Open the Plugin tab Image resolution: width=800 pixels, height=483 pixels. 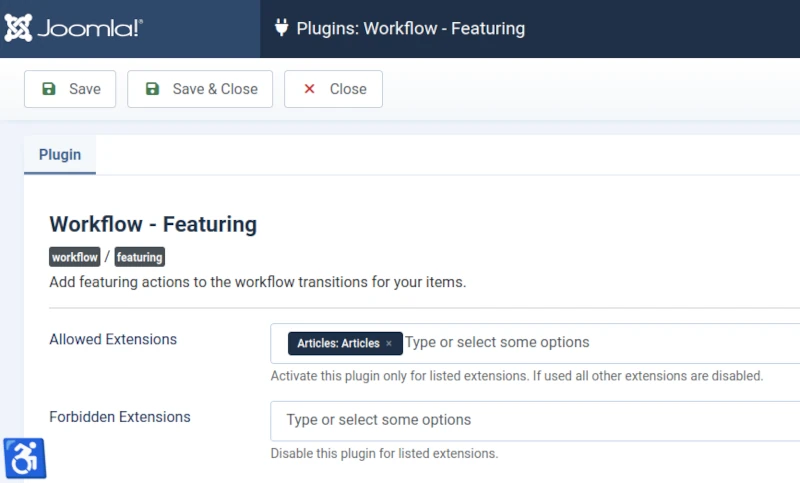coord(60,155)
